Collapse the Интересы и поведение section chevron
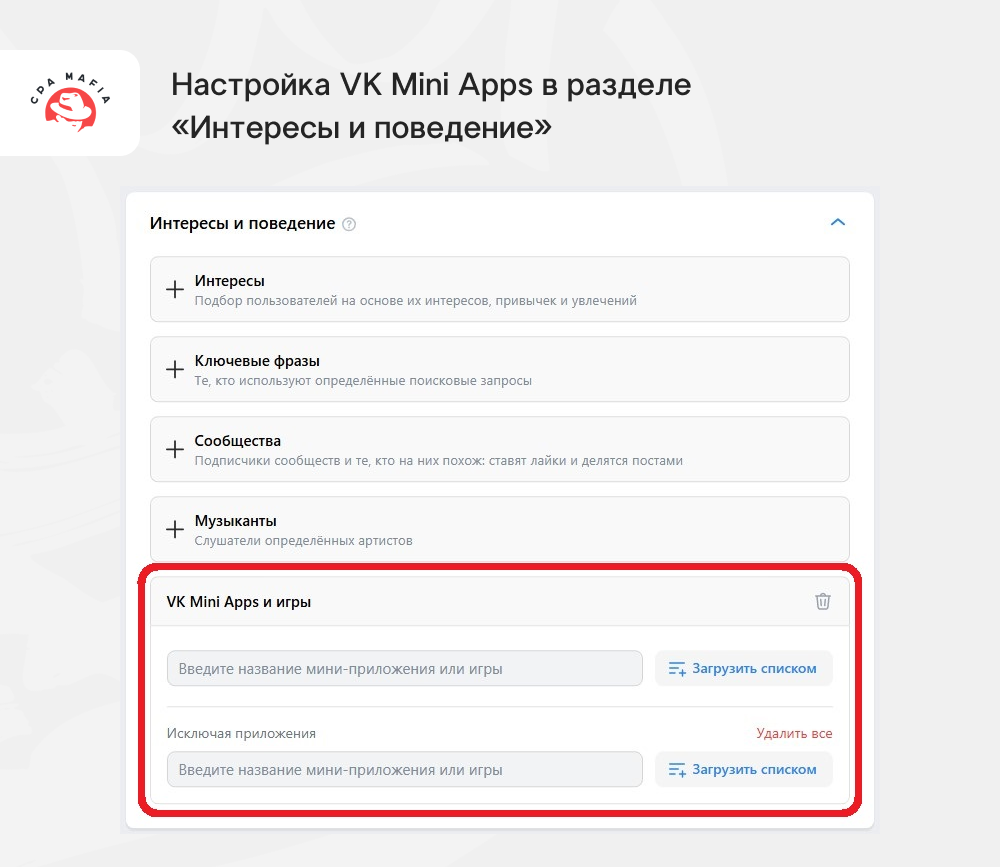Viewport: 1000px width, 867px height. point(837,222)
